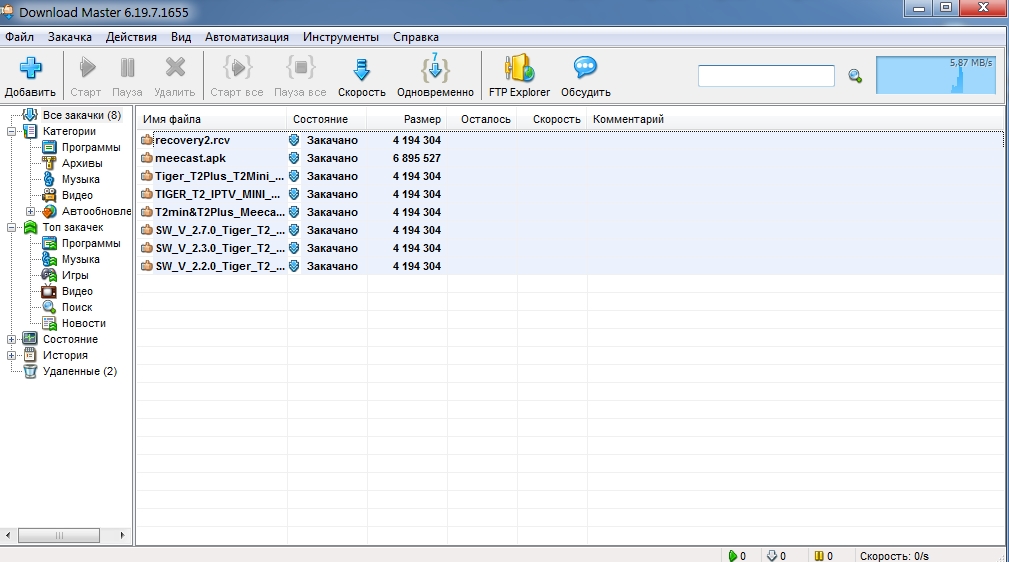The image size is (1009, 562).
Task: Sort by Комментарий column
Action: 628,119
